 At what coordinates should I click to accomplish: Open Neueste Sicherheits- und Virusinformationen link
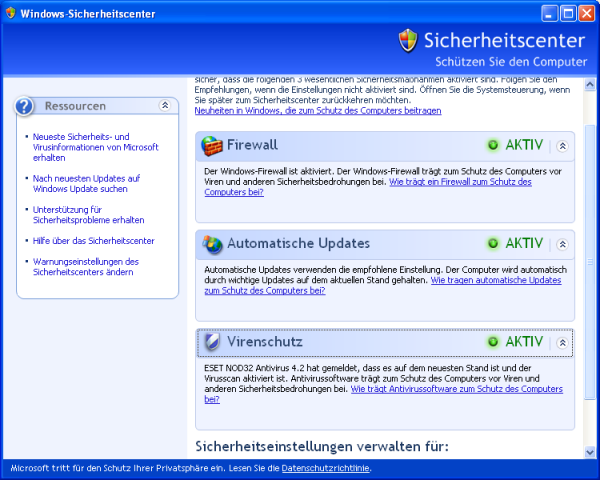point(95,147)
